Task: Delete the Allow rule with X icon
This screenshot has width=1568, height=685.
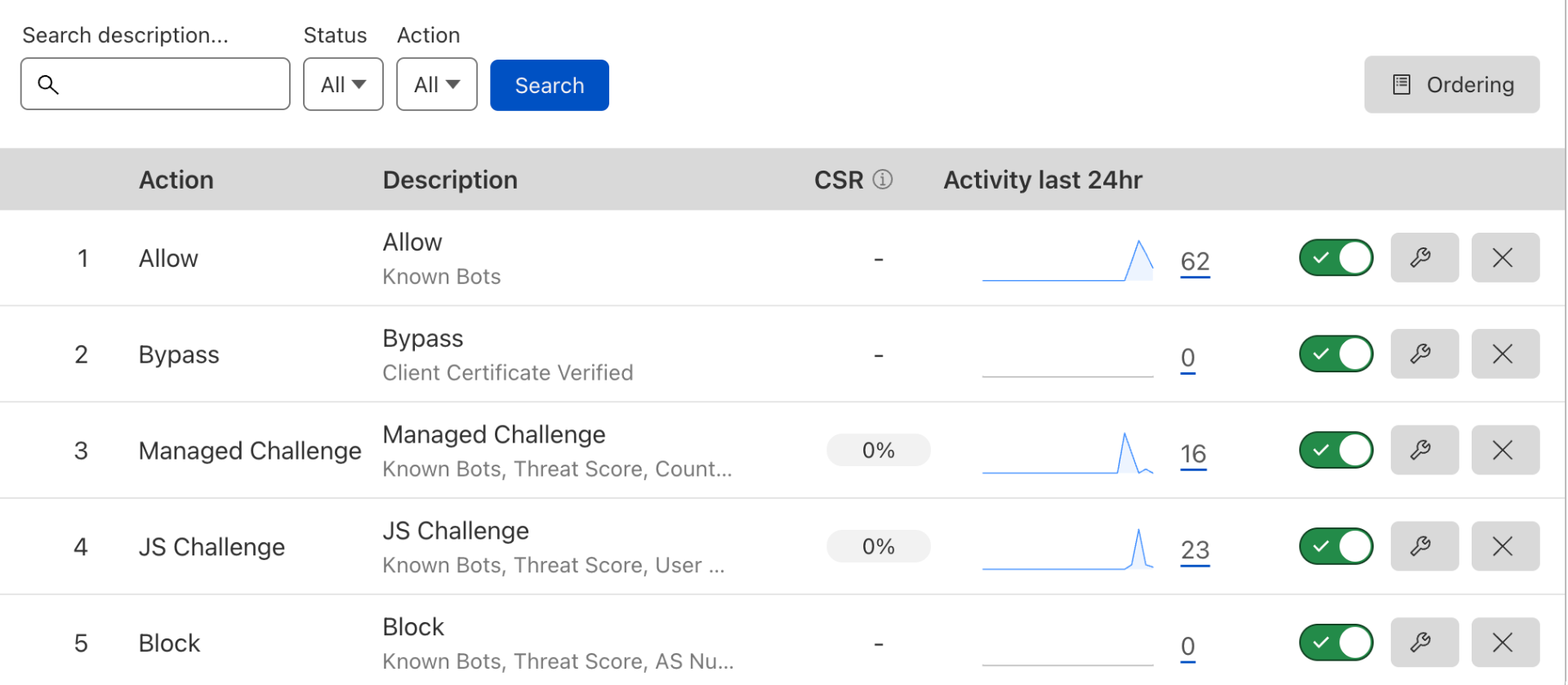Action: coord(1504,258)
